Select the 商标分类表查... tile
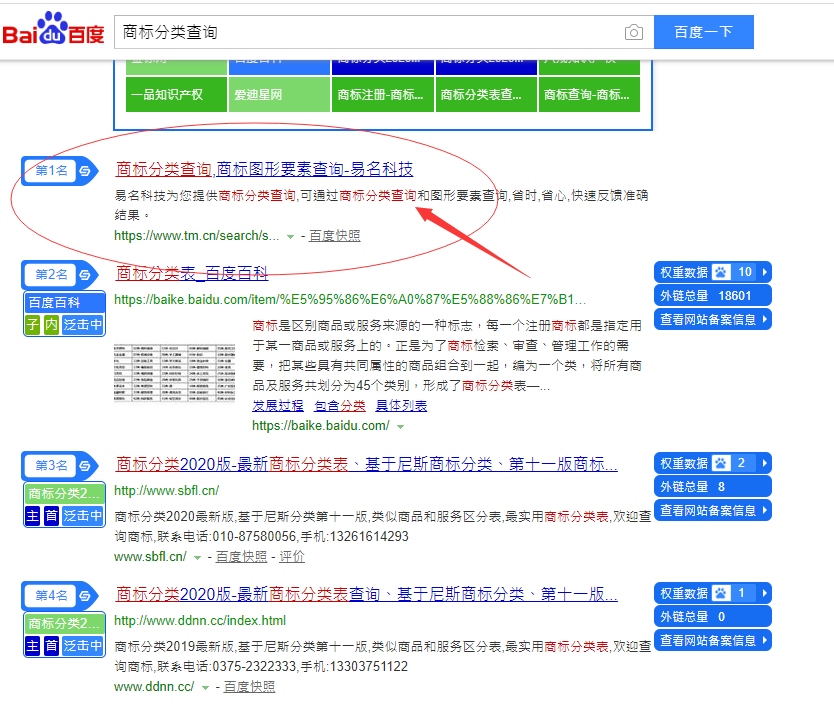 486,95
